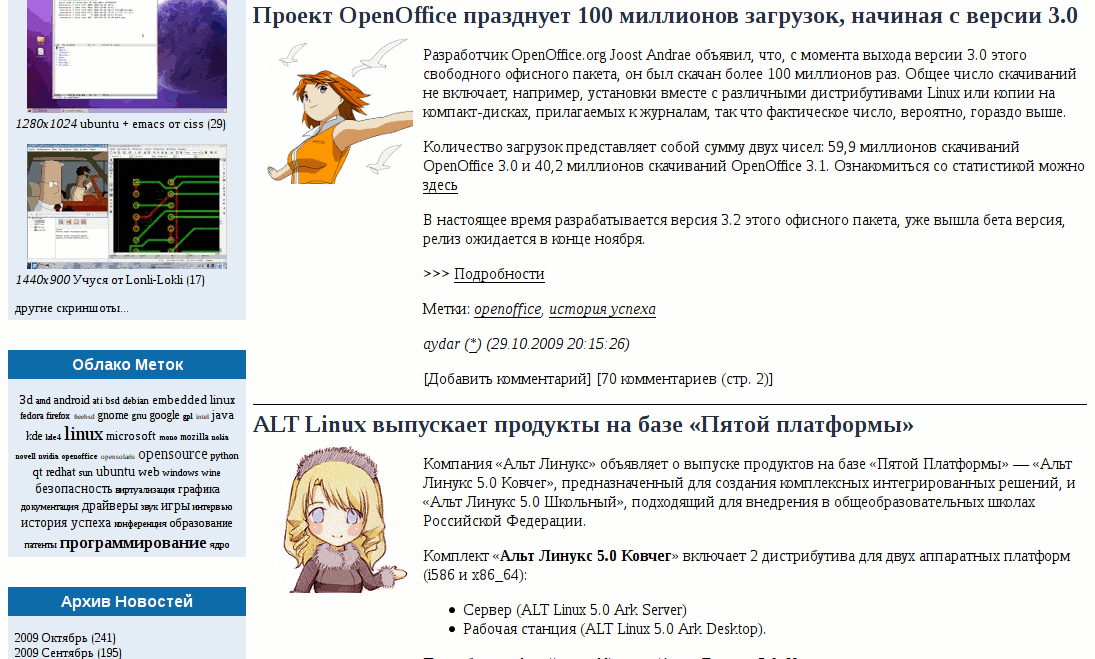Open «другие скриншоты...» link

coord(72,308)
